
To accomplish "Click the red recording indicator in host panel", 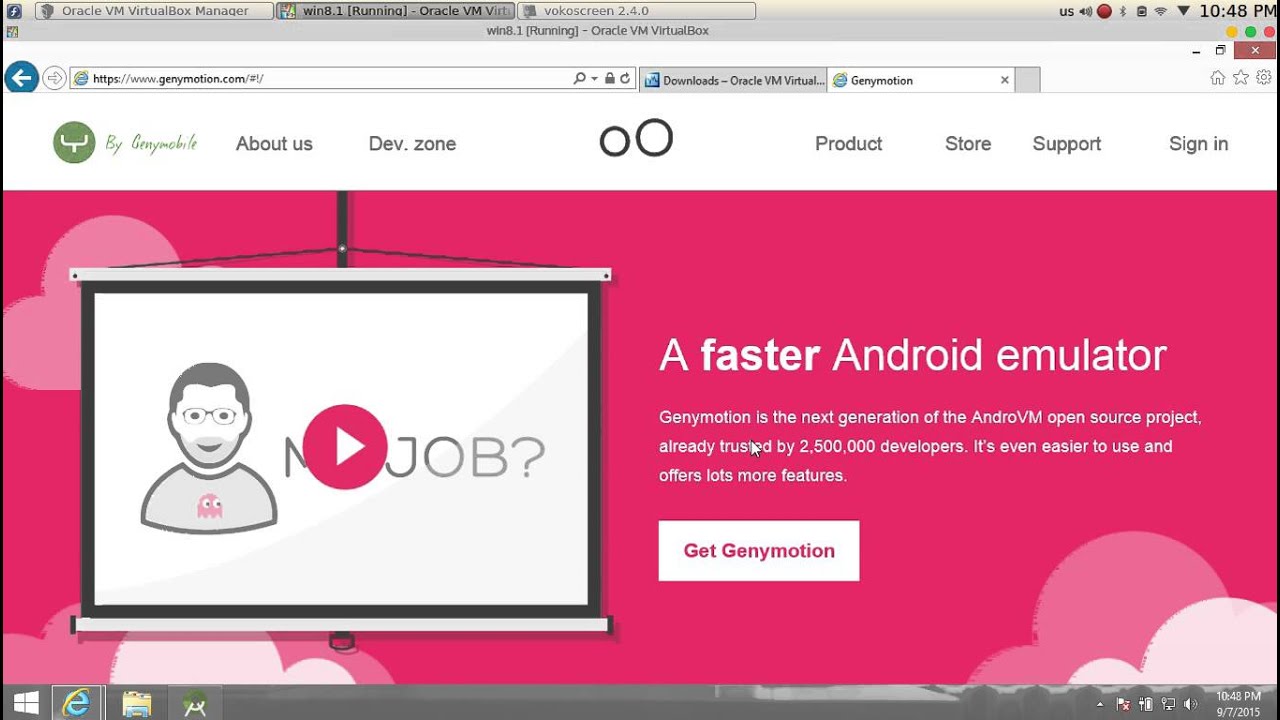I will [x=1104, y=11].
